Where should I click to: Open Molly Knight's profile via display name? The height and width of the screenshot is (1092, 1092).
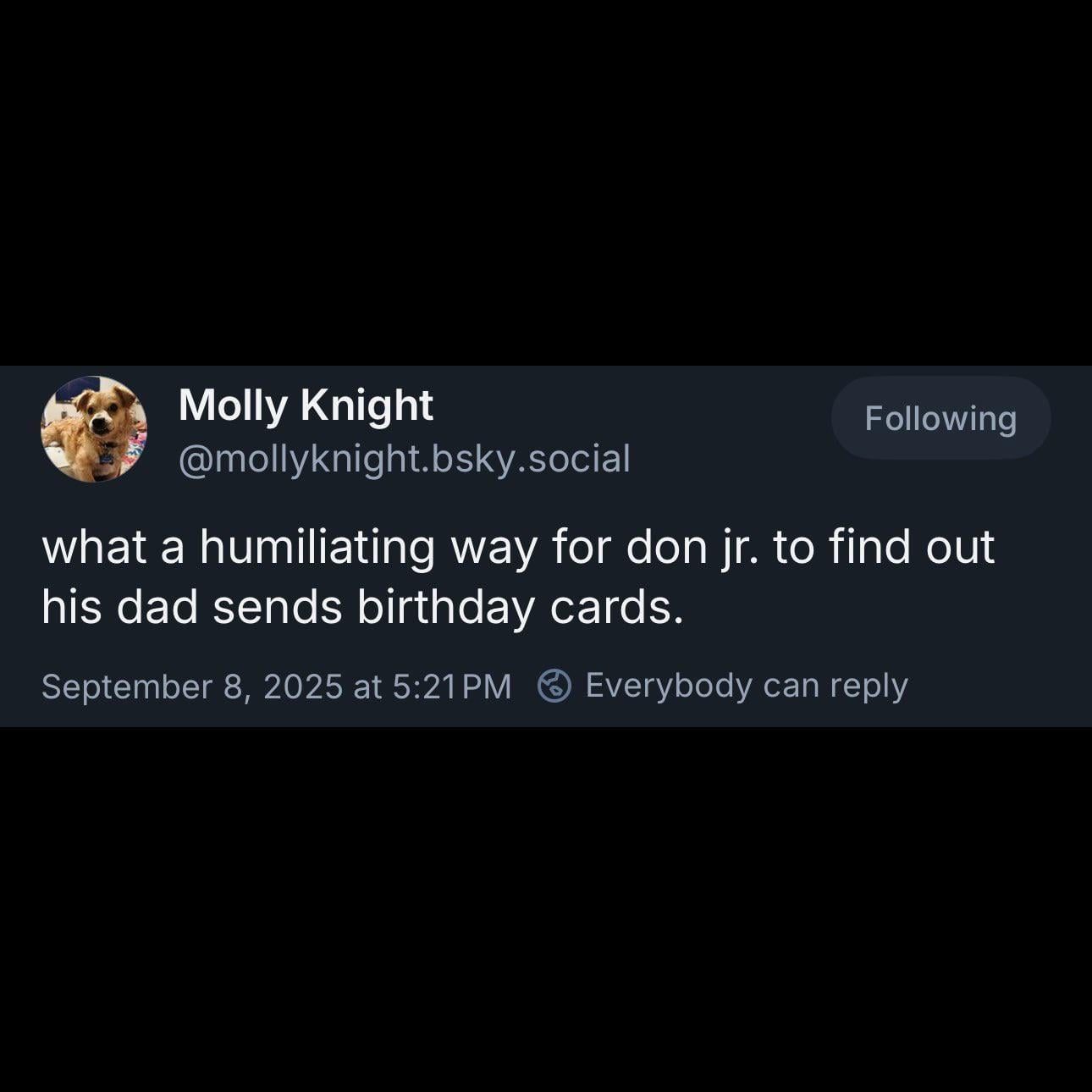pos(306,405)
